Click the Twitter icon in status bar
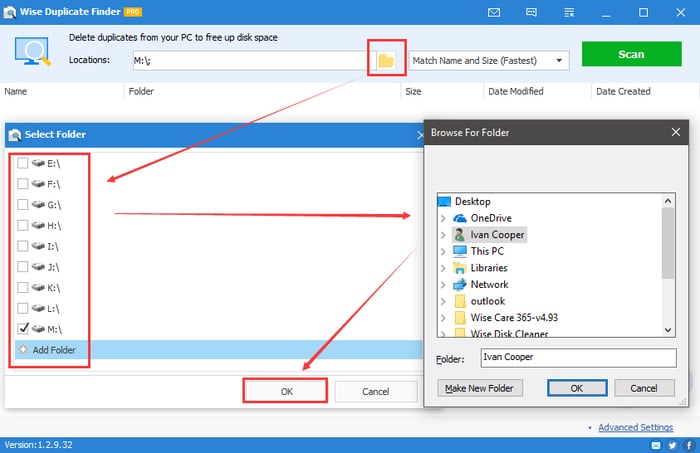 click(x=673, y=444)
